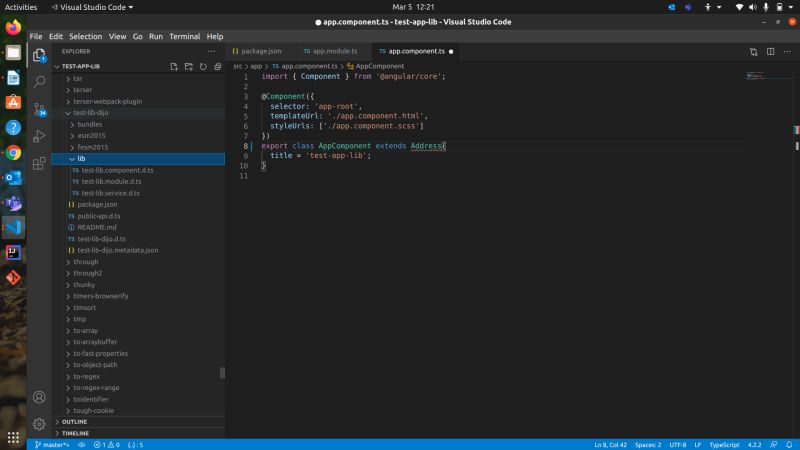Open Microsoft Teams from the dock

(13, 203)
